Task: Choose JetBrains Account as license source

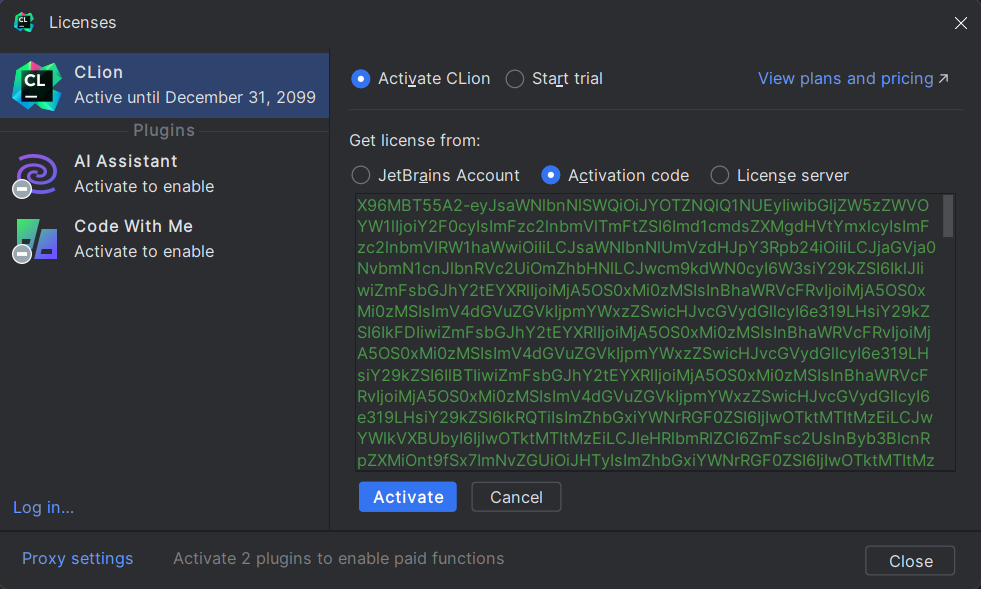Action: [360, 175]
